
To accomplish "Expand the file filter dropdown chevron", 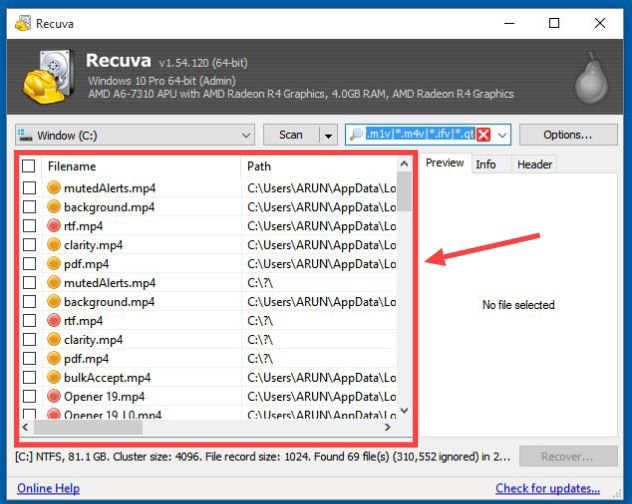I will 502,135.
